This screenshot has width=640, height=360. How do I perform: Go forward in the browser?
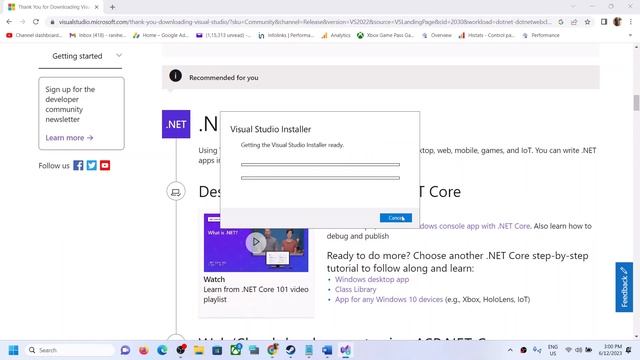pyautogui.click(x=22, y=22)
